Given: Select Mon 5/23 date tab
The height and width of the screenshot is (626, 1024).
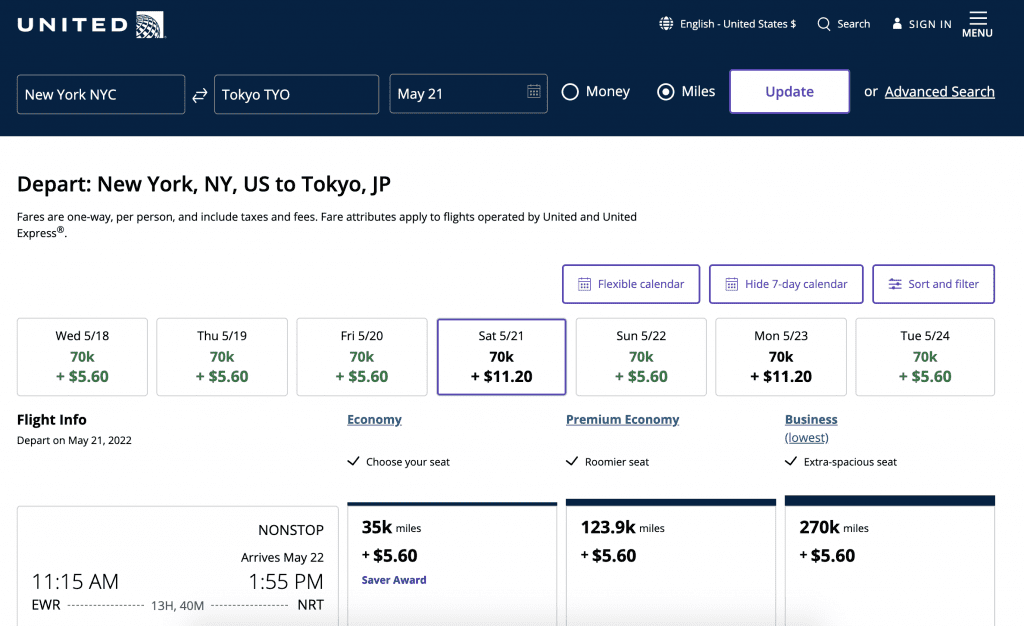Looking at the screenshot, I should click(x=781, y=356).
